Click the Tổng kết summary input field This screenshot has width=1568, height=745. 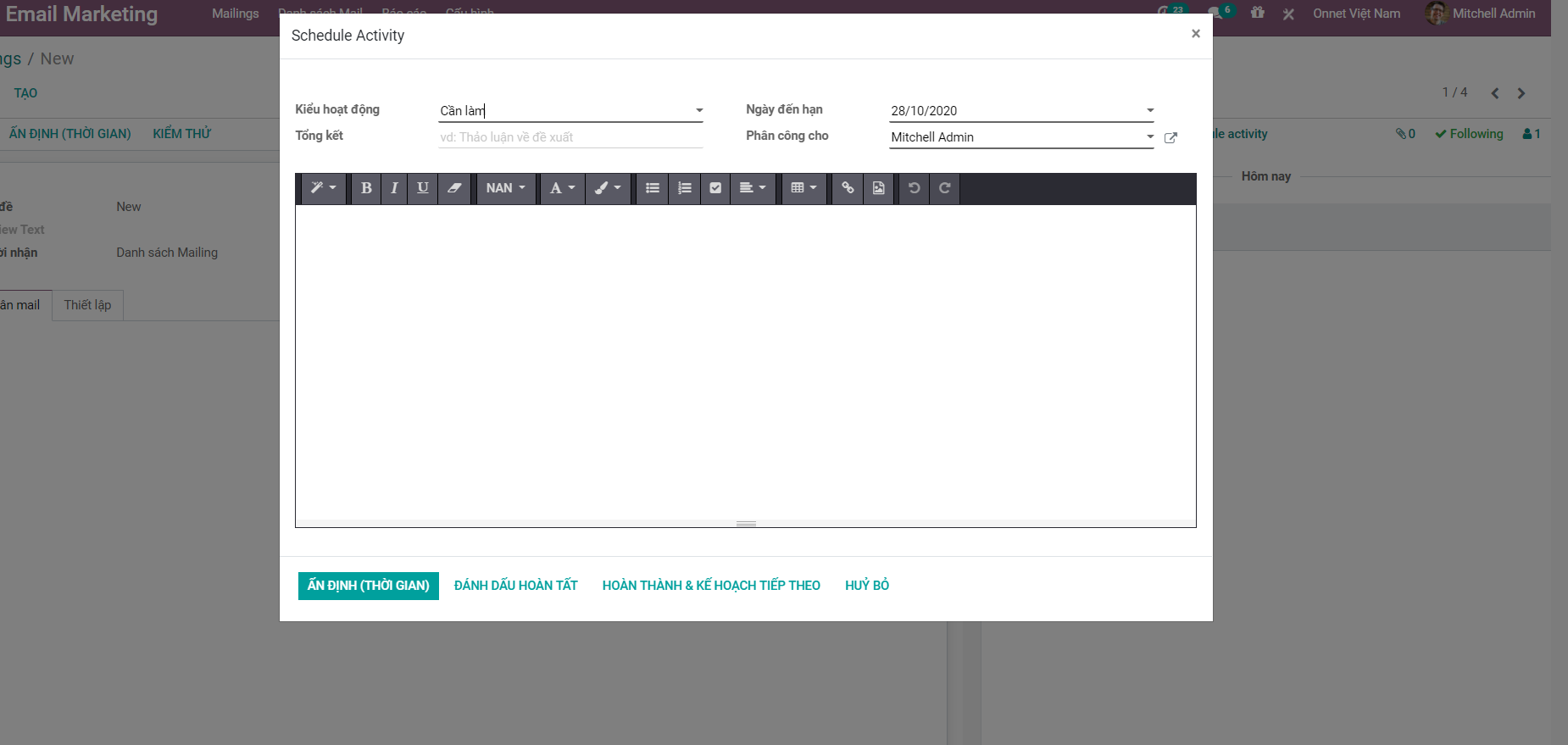[570, 137]
